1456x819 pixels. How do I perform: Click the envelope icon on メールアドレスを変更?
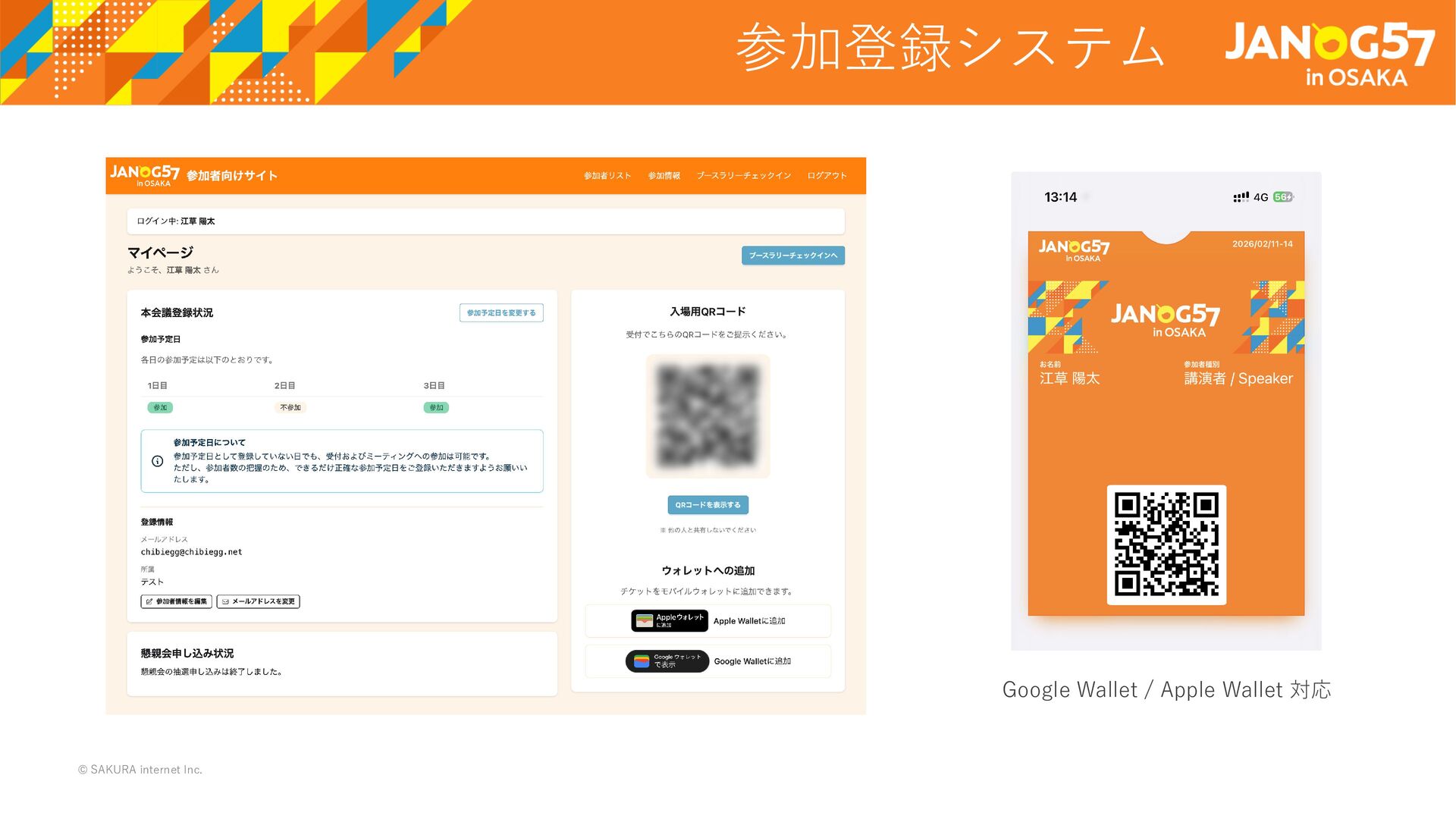point(225,601)
